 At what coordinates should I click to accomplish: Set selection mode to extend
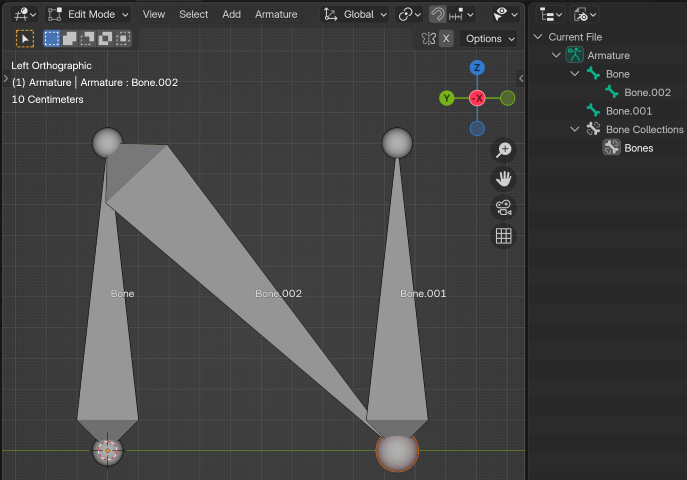click(70, 39)
